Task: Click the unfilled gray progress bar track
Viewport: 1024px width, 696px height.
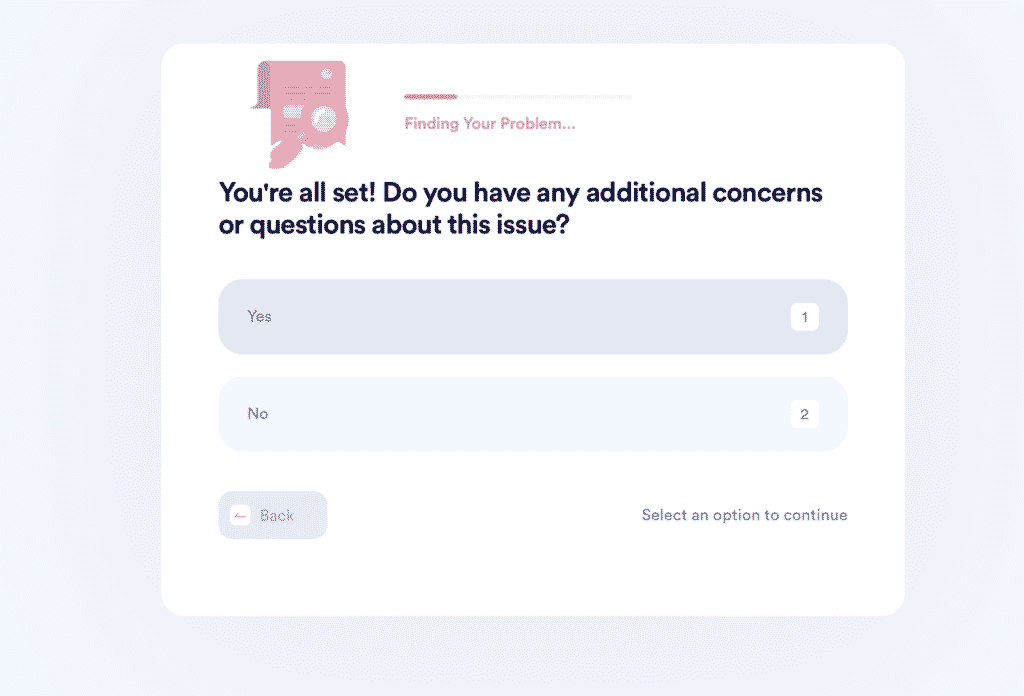Action: pyautogui.click(x=545, y=97)
